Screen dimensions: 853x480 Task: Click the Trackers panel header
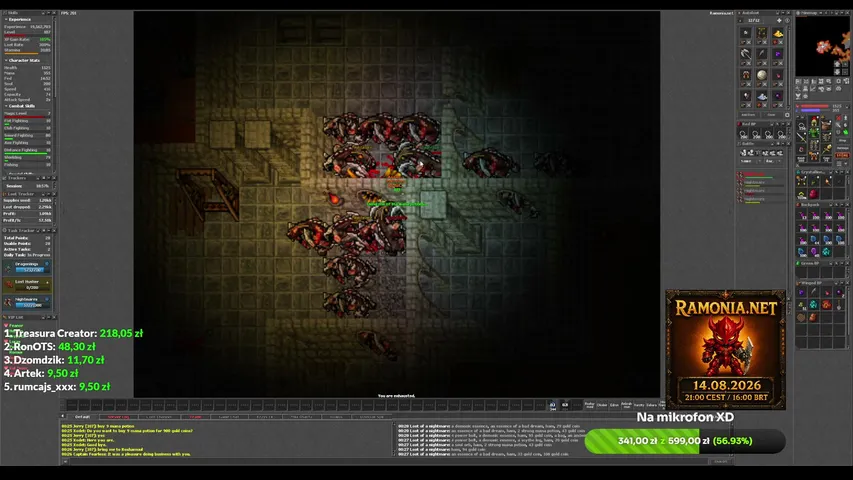tap(28, 178)
